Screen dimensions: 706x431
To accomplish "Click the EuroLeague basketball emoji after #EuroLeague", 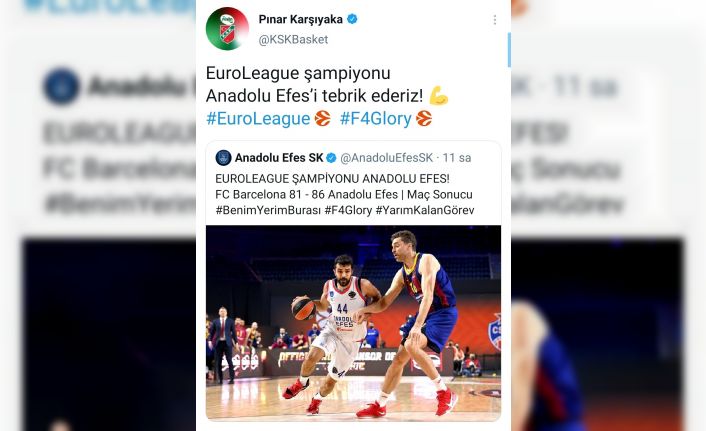I will (323, 118).
